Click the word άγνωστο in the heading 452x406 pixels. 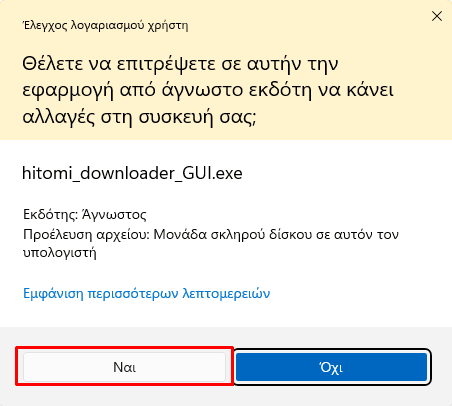(x=203, y=91)
